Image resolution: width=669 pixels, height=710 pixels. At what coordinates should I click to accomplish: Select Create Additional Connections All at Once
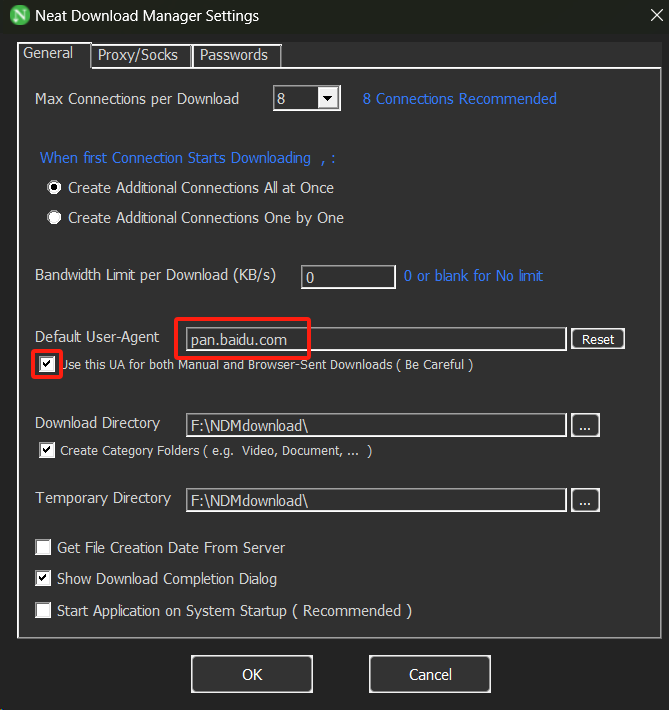point(55,188)
